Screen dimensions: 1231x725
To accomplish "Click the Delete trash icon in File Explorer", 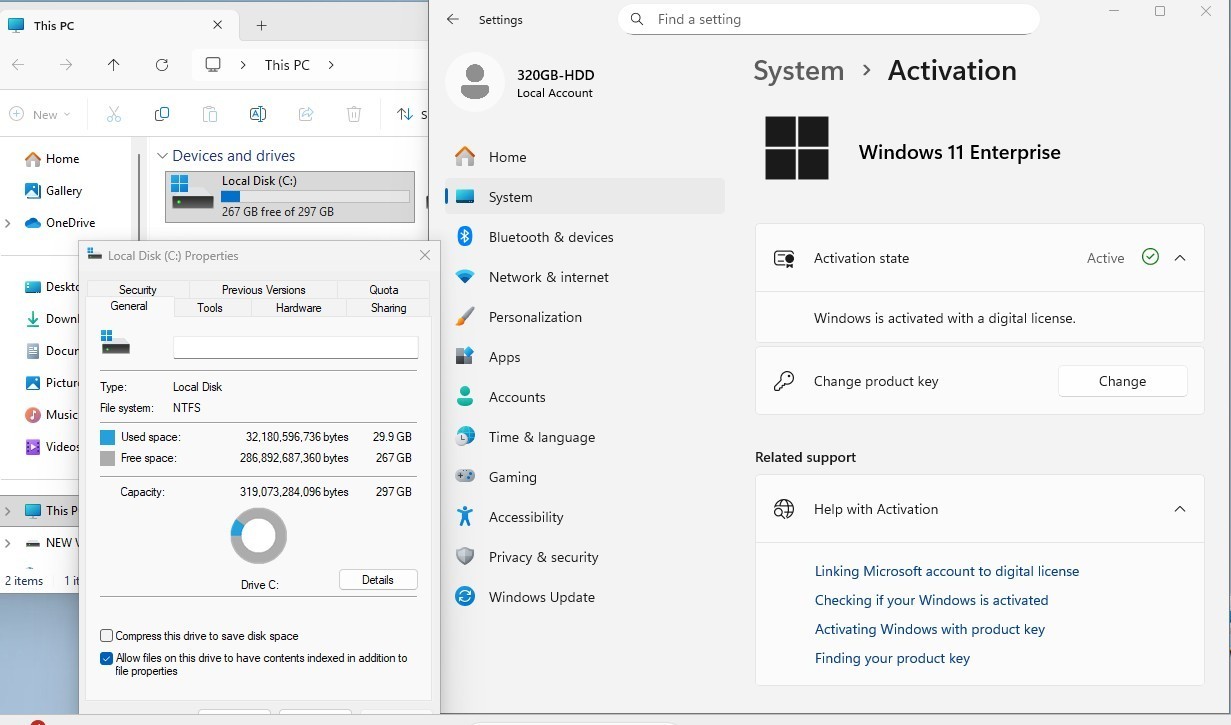I will pyautogui.click(x=354, y=115).
